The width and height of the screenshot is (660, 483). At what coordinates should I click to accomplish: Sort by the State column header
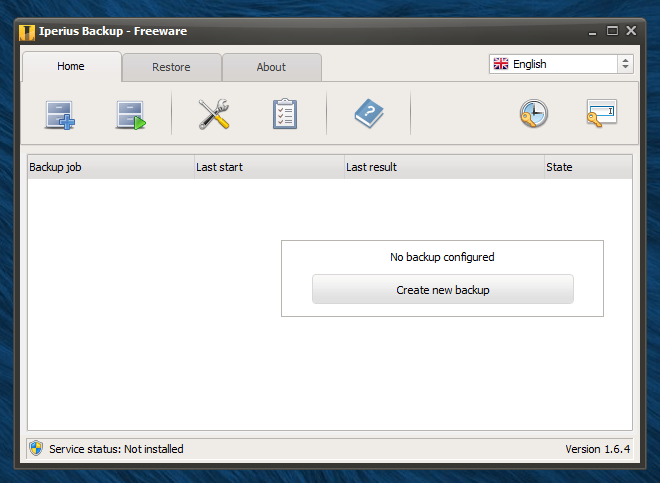click(588, 167)
